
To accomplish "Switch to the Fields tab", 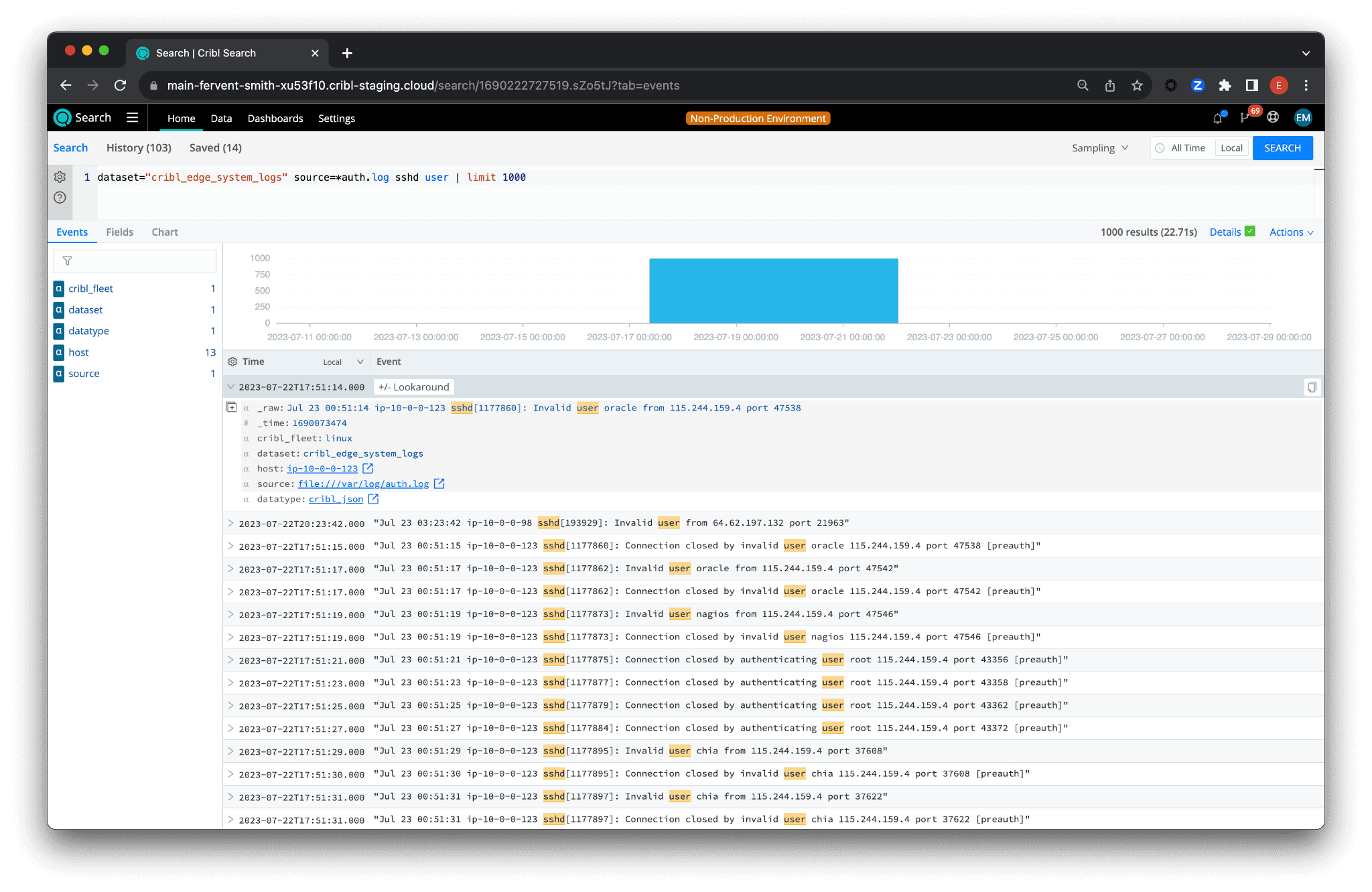I will (120, 232).
